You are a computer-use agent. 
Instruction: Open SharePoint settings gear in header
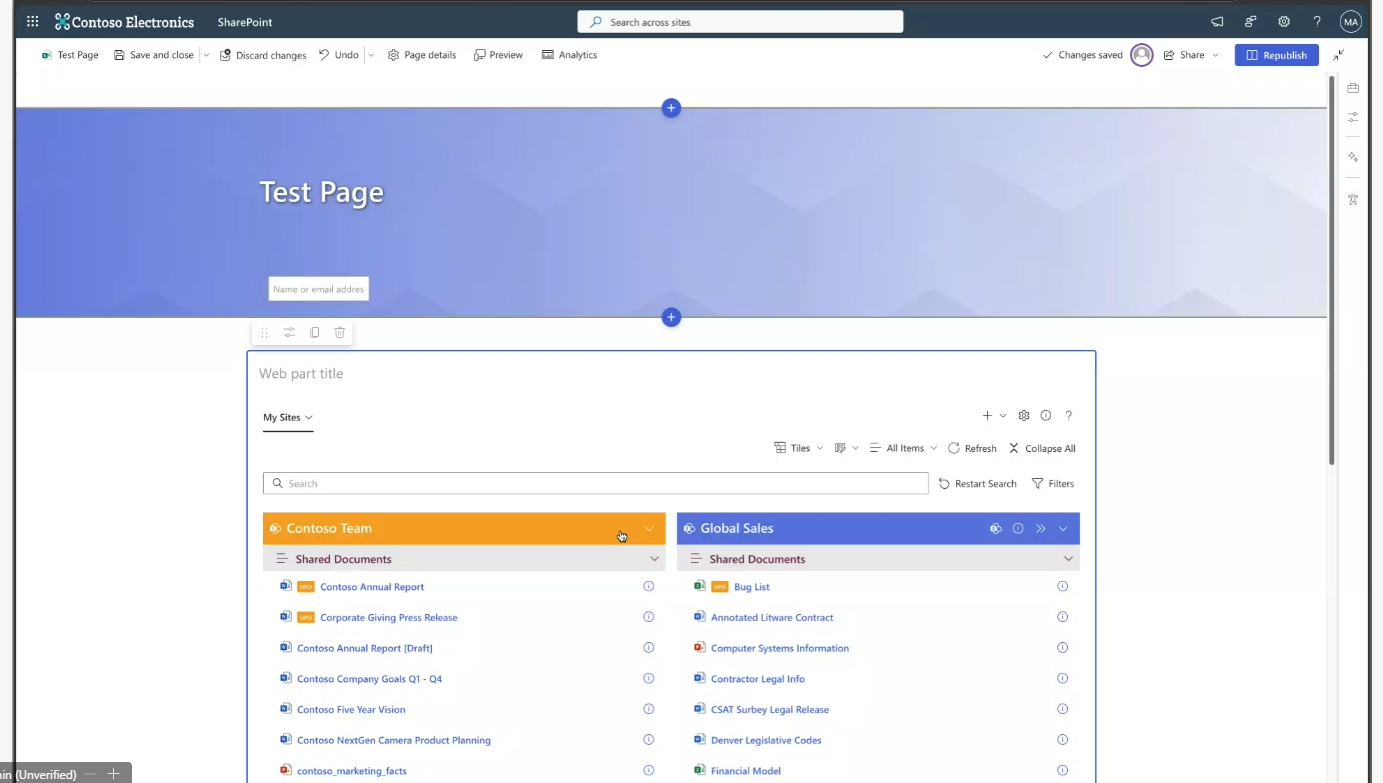coord(1284,21)
